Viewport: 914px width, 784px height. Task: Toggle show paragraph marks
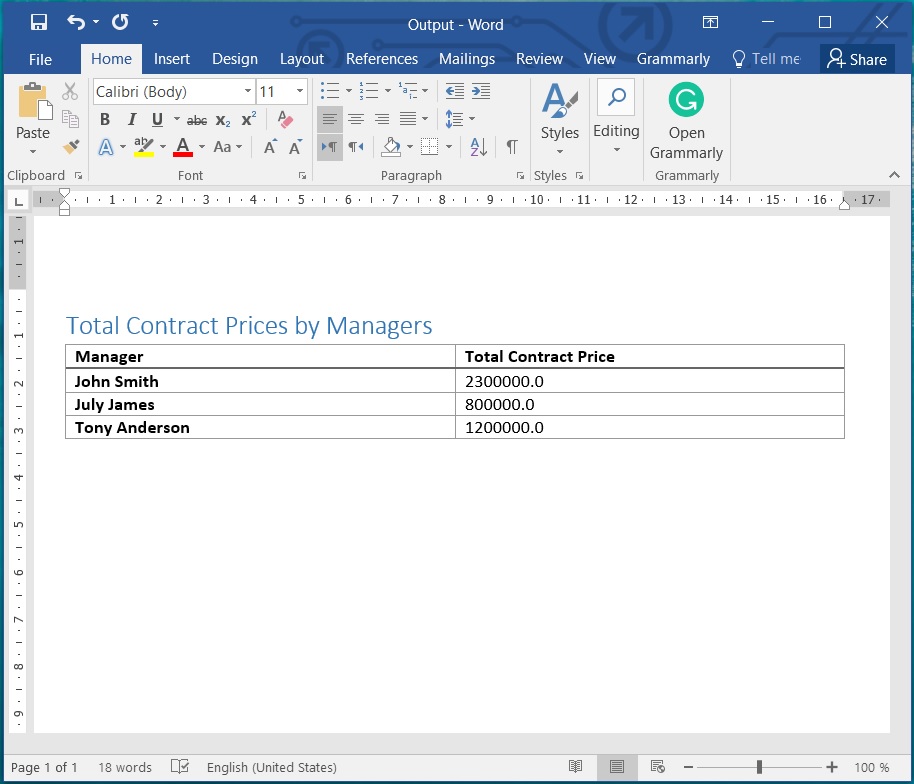511,147
